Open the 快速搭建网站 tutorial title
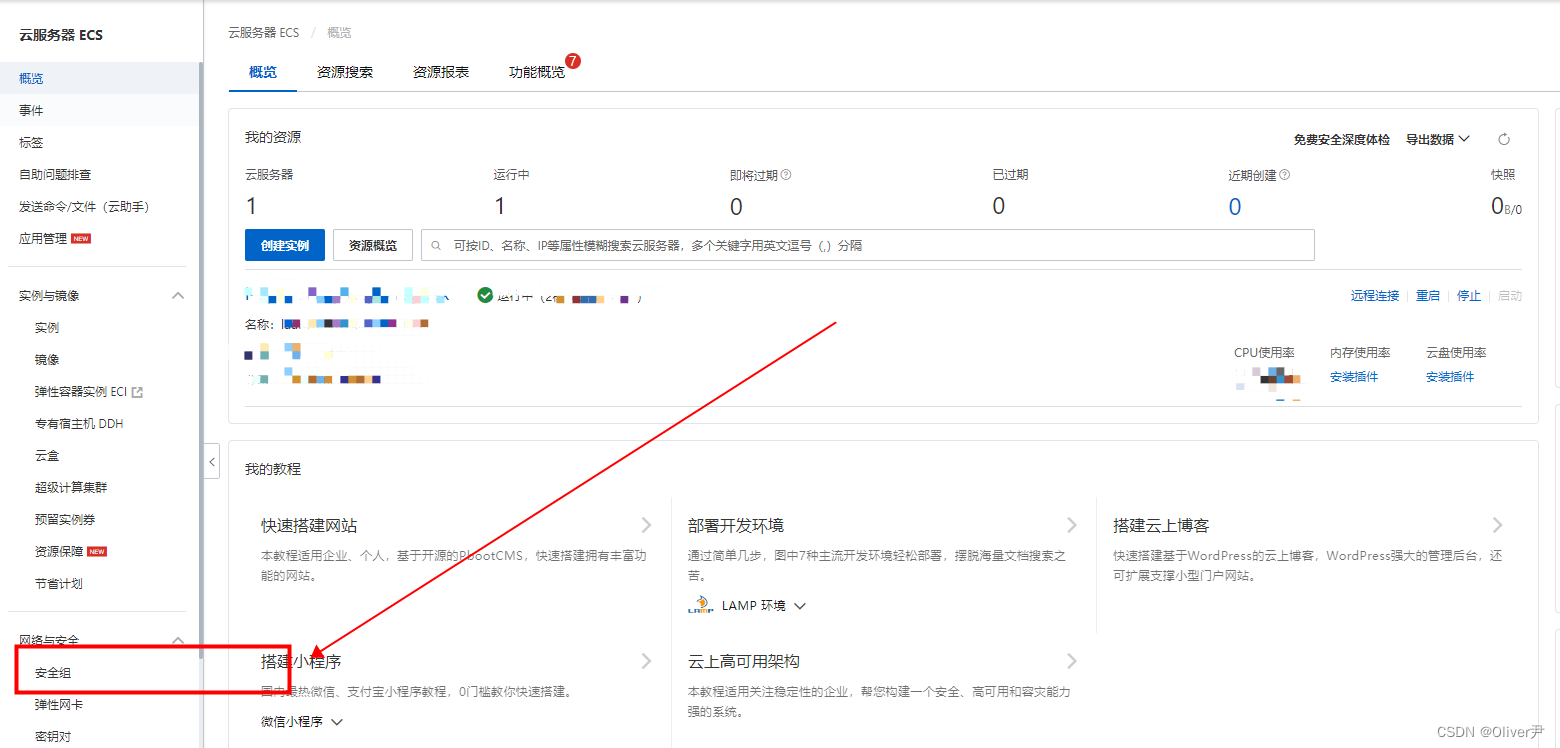 (x=309, y=526)
